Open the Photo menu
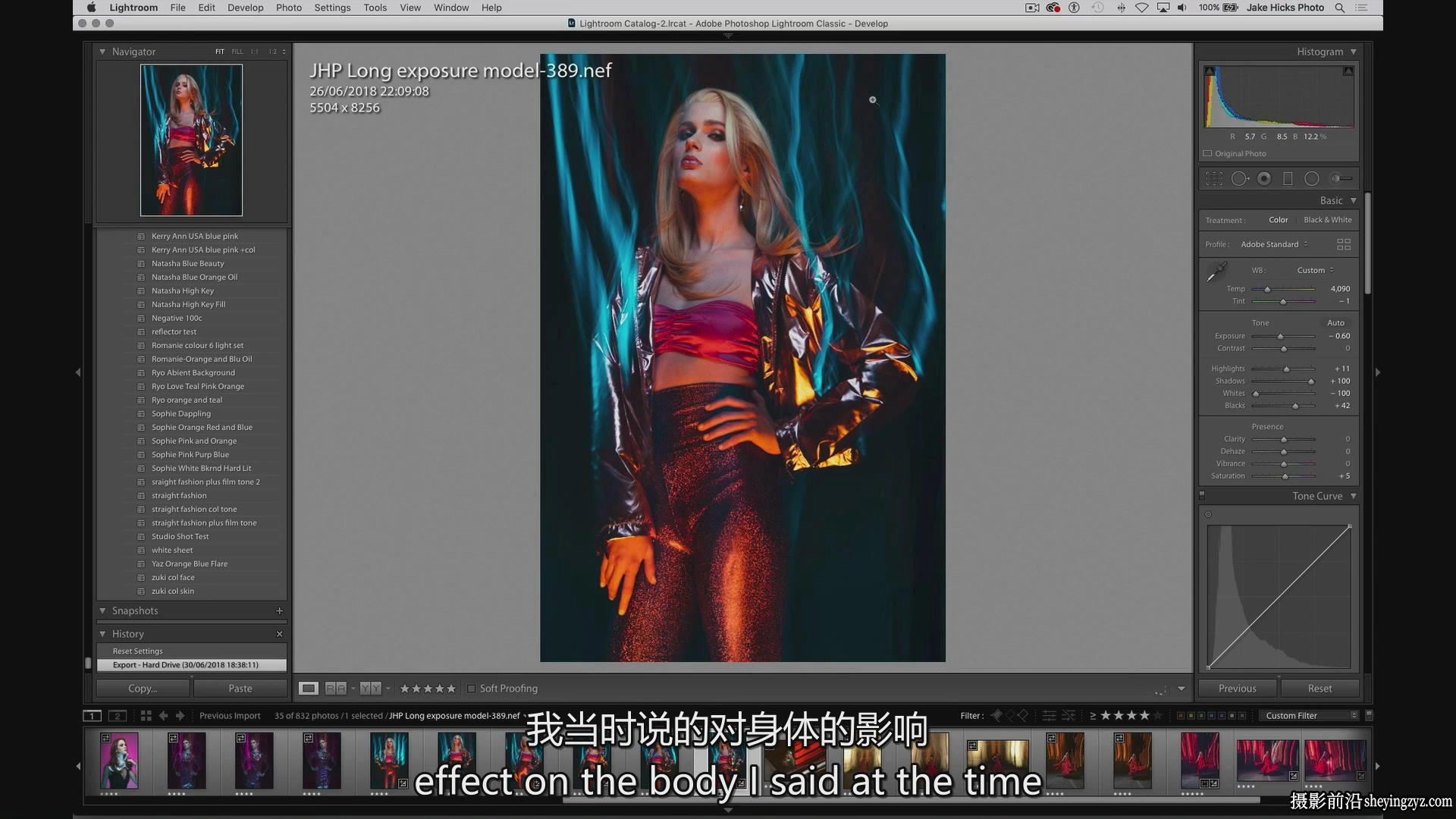The image size is (1456, 819). [288, 8]
